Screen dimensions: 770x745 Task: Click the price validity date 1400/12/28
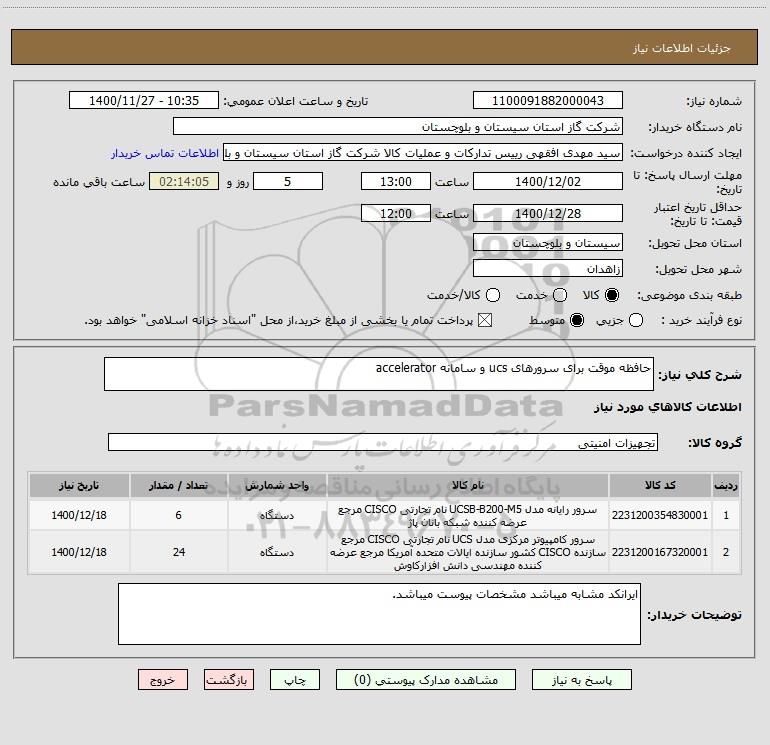(548, 213)
